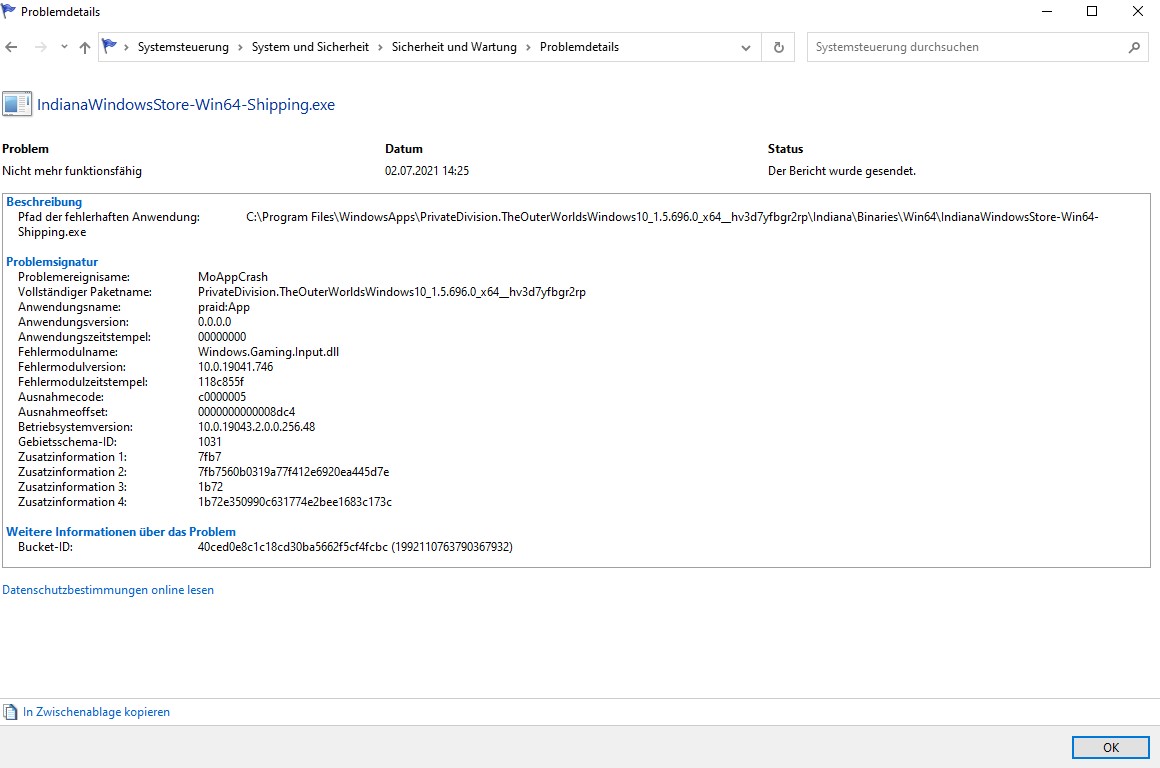Image resolution: width=1160 pixels, height=768 pixels.
Task: Click the flag icon in address bar
Action: pos(109,46)
